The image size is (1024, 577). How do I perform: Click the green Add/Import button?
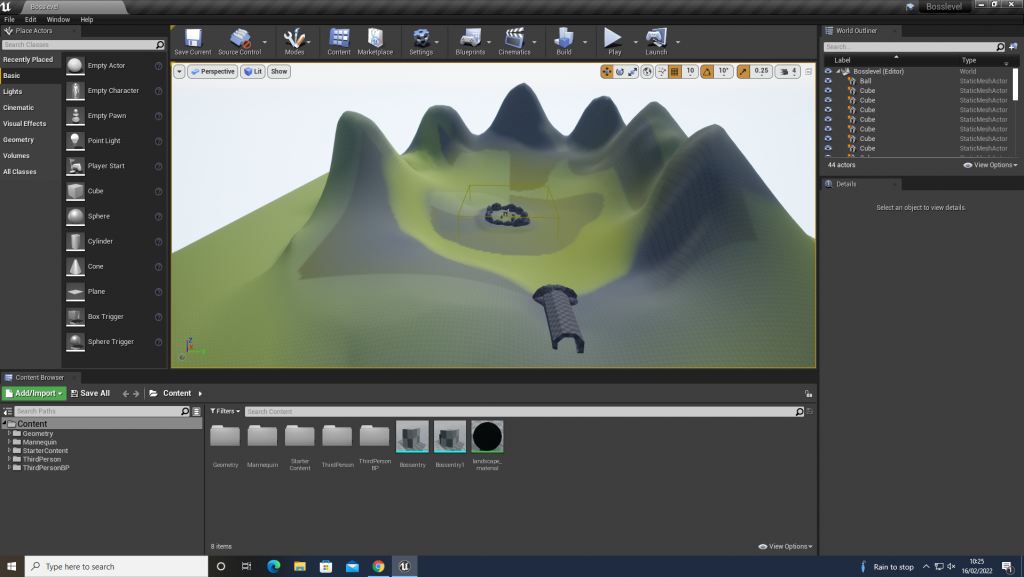[34, 394]
